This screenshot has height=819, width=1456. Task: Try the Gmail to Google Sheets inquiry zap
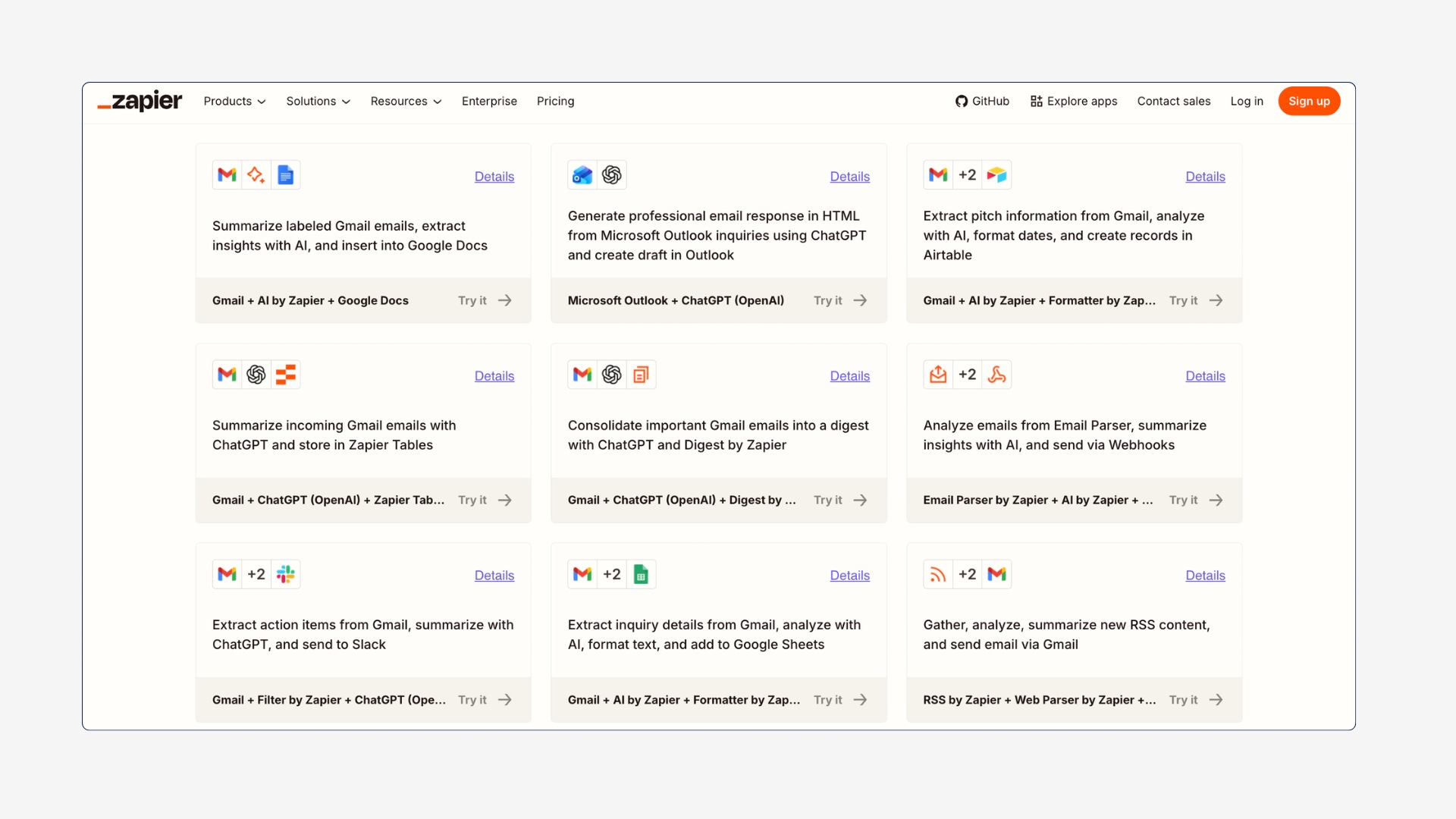(x=840, y=699)
